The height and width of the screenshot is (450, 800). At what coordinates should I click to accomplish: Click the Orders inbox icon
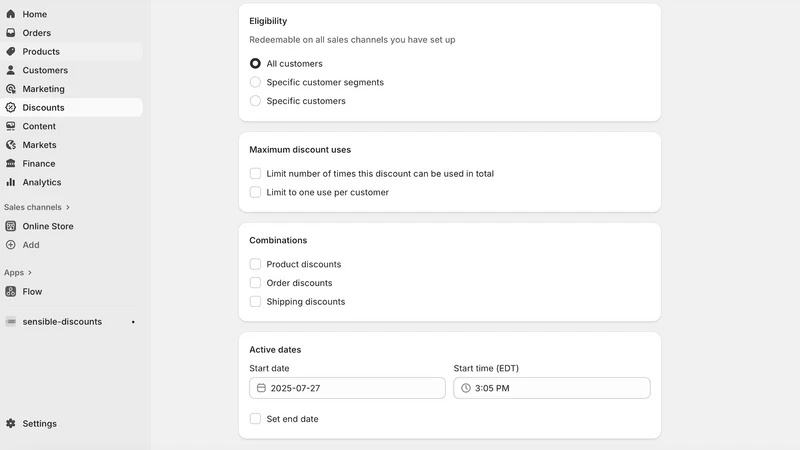(11, 33)
